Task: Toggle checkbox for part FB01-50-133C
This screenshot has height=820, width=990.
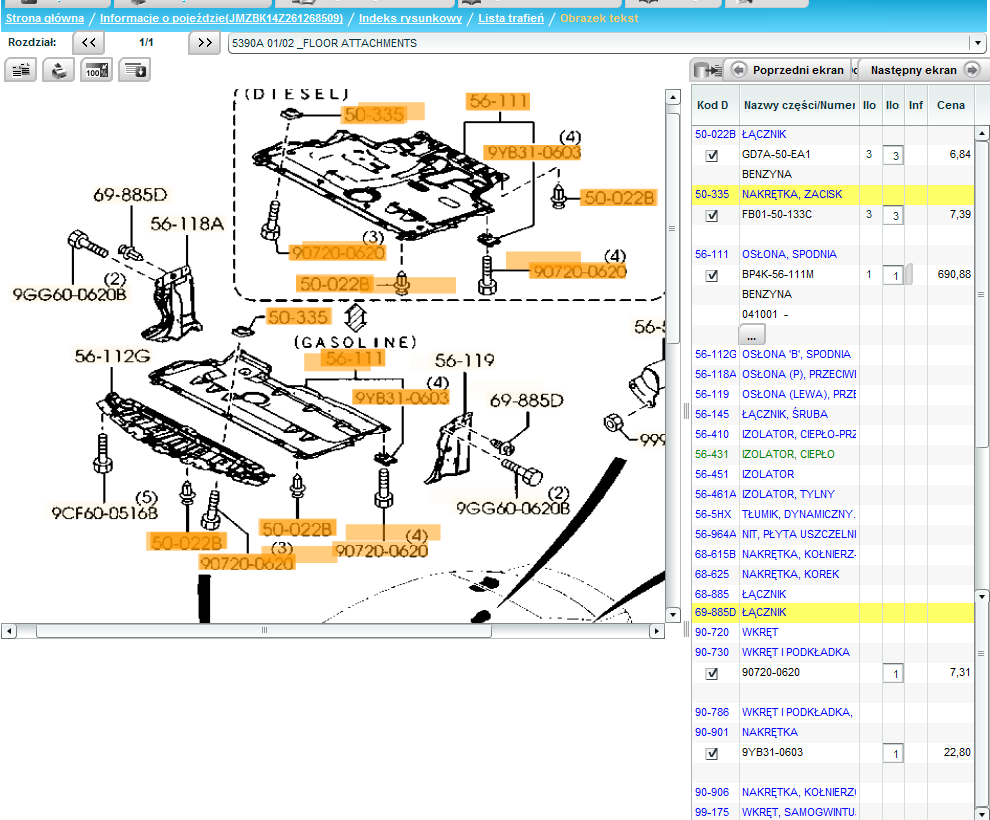Action: (x=712, y=215)
